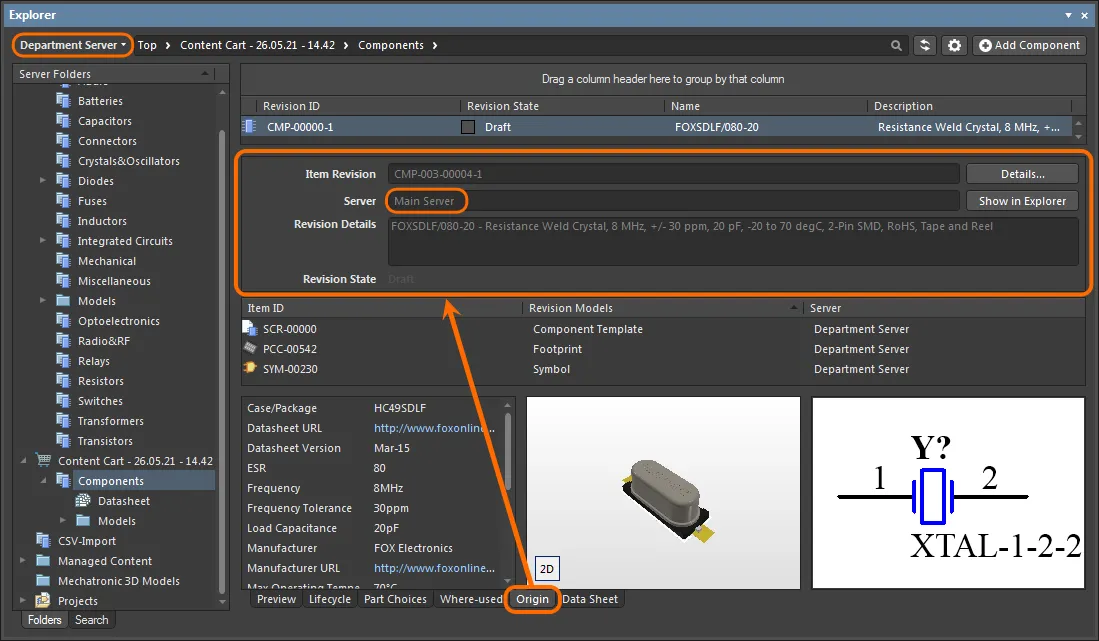This screenshot has width=1099, height=641.
Task: Switch to the Lifecycle tab
Action: coord(329,599)
